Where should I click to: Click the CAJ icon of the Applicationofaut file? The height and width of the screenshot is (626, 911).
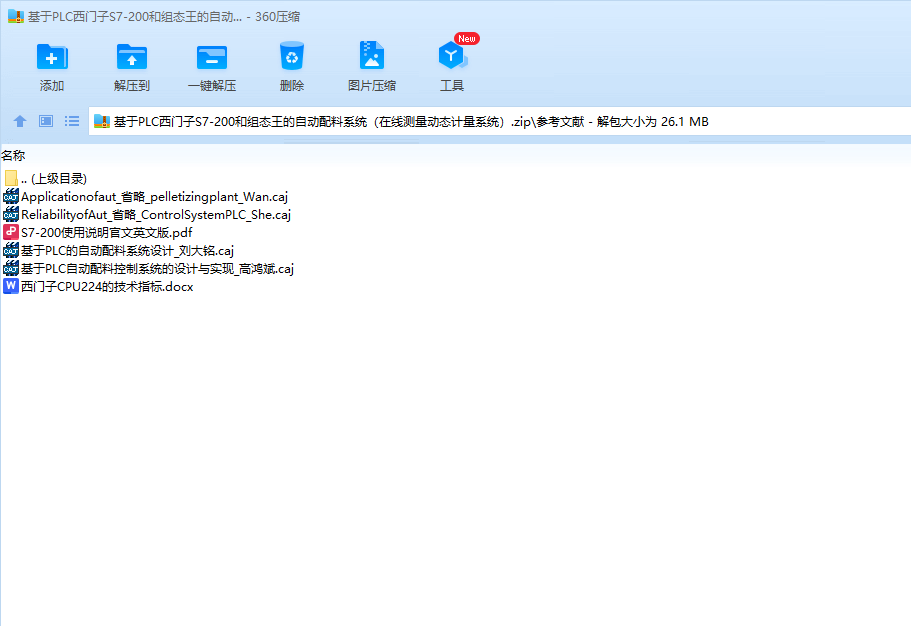(x=10, y=196)
